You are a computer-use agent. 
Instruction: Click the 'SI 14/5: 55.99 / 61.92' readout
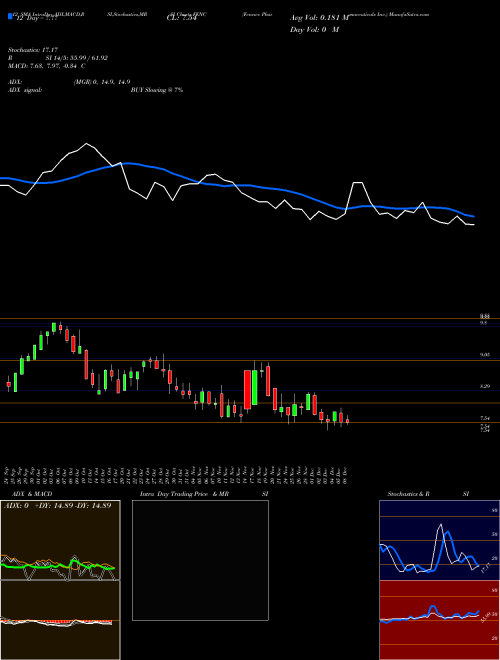(x=77, y=58)
